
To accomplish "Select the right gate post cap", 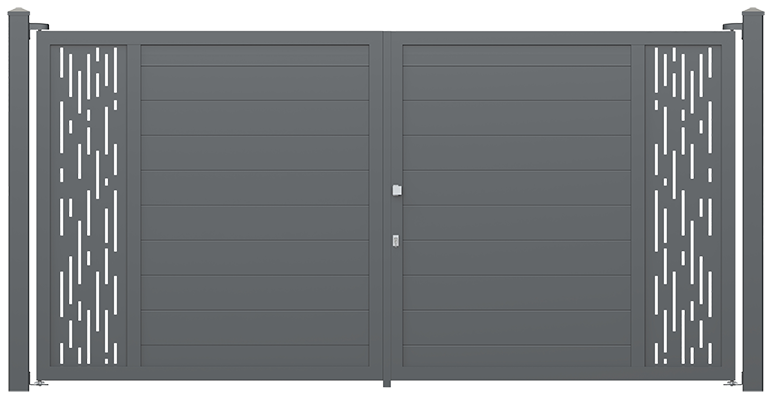I will 753,11.
